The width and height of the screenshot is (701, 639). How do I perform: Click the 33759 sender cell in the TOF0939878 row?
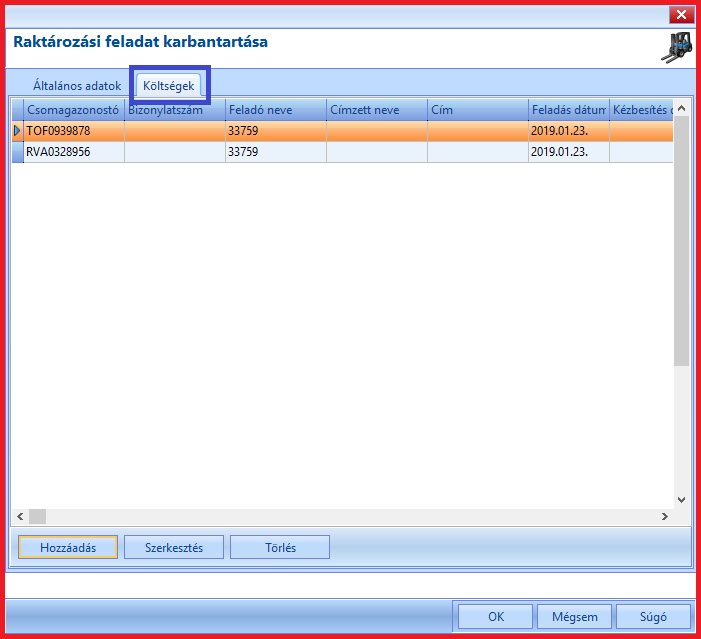coord(276,131)
